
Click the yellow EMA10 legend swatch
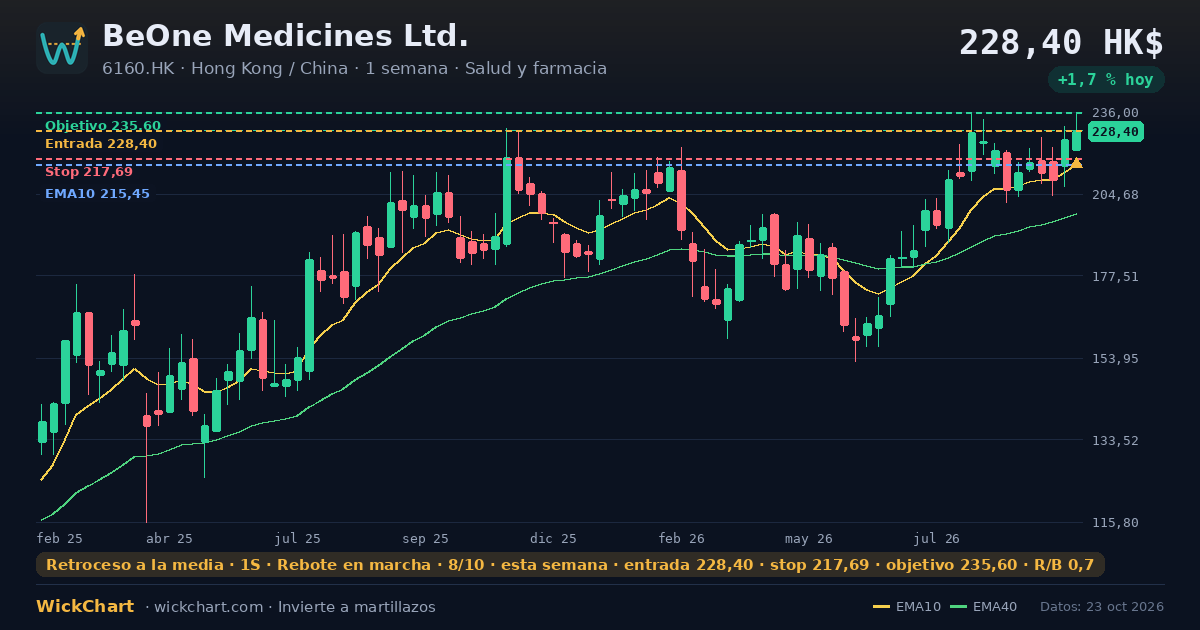[x=881, y=607]
